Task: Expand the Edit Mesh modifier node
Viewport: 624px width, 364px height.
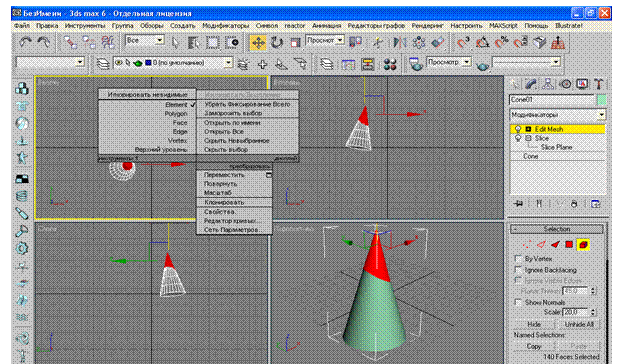Action: (x=528, y=129)
